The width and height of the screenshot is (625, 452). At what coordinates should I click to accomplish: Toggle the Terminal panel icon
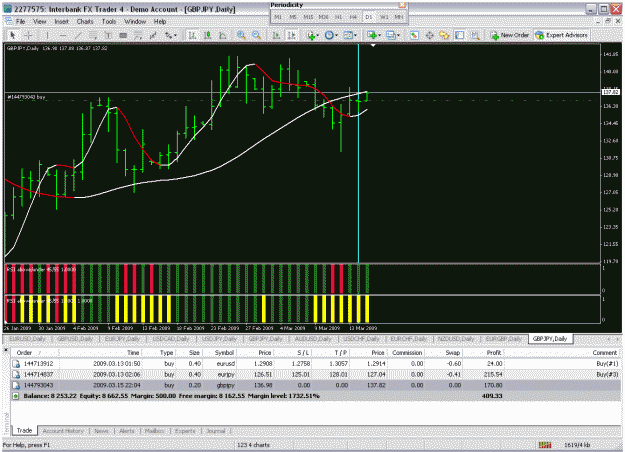pyautogui.click(x=460, y=35)
